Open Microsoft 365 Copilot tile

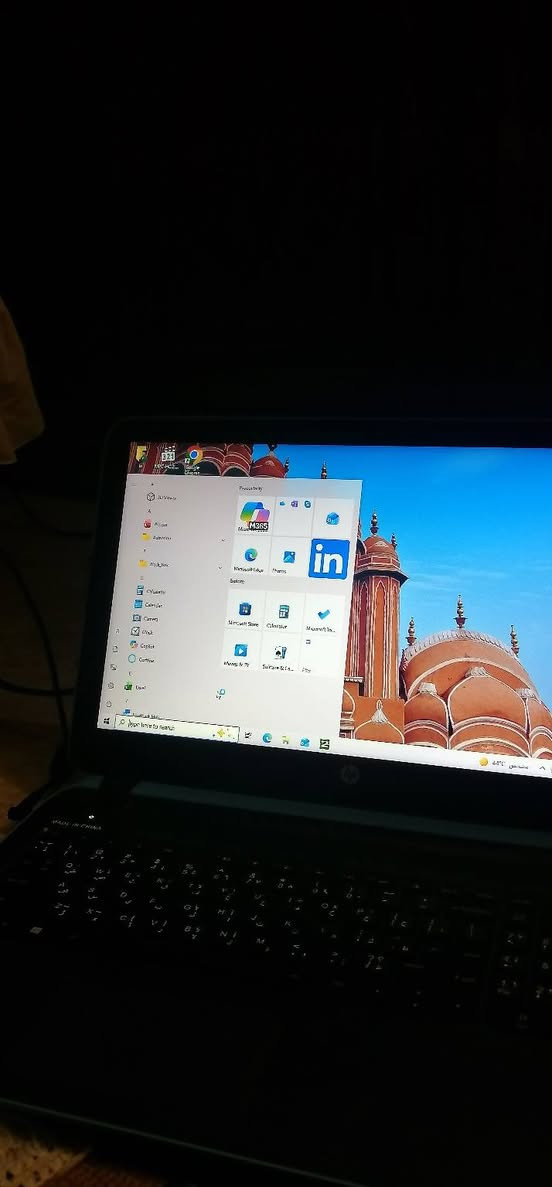(x=254, y=516)
